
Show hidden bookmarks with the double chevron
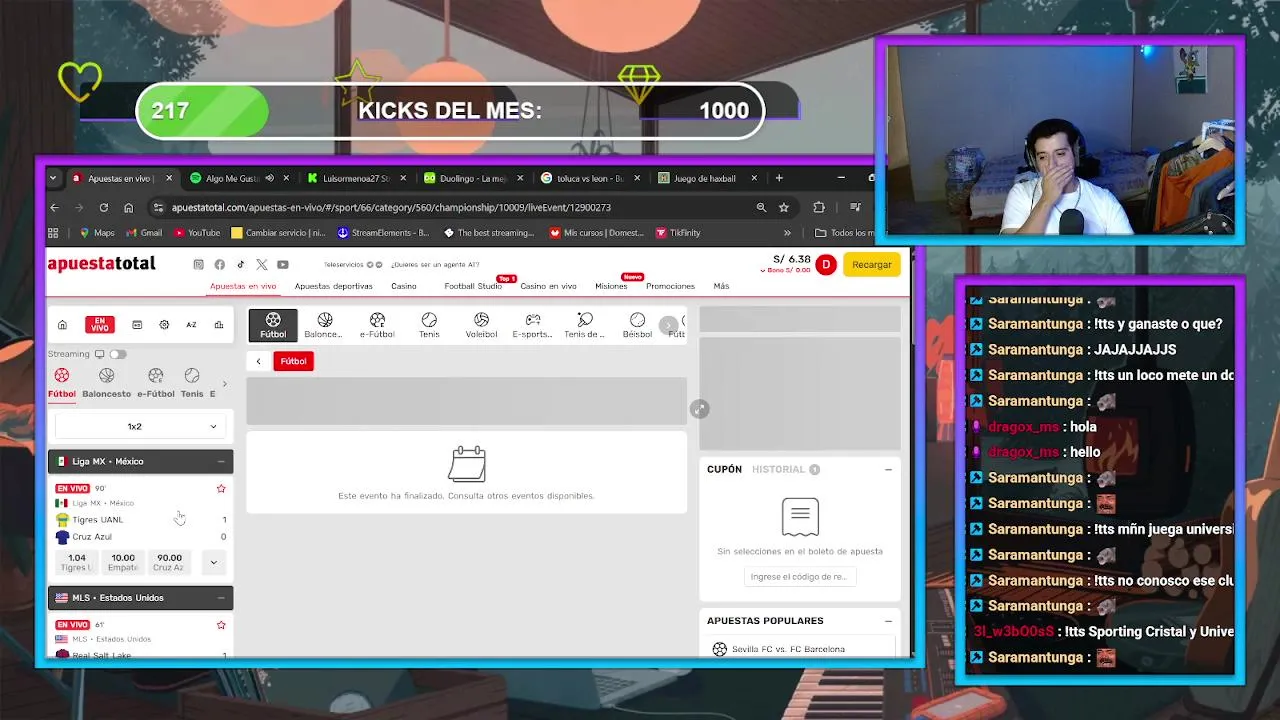point(787,233)
